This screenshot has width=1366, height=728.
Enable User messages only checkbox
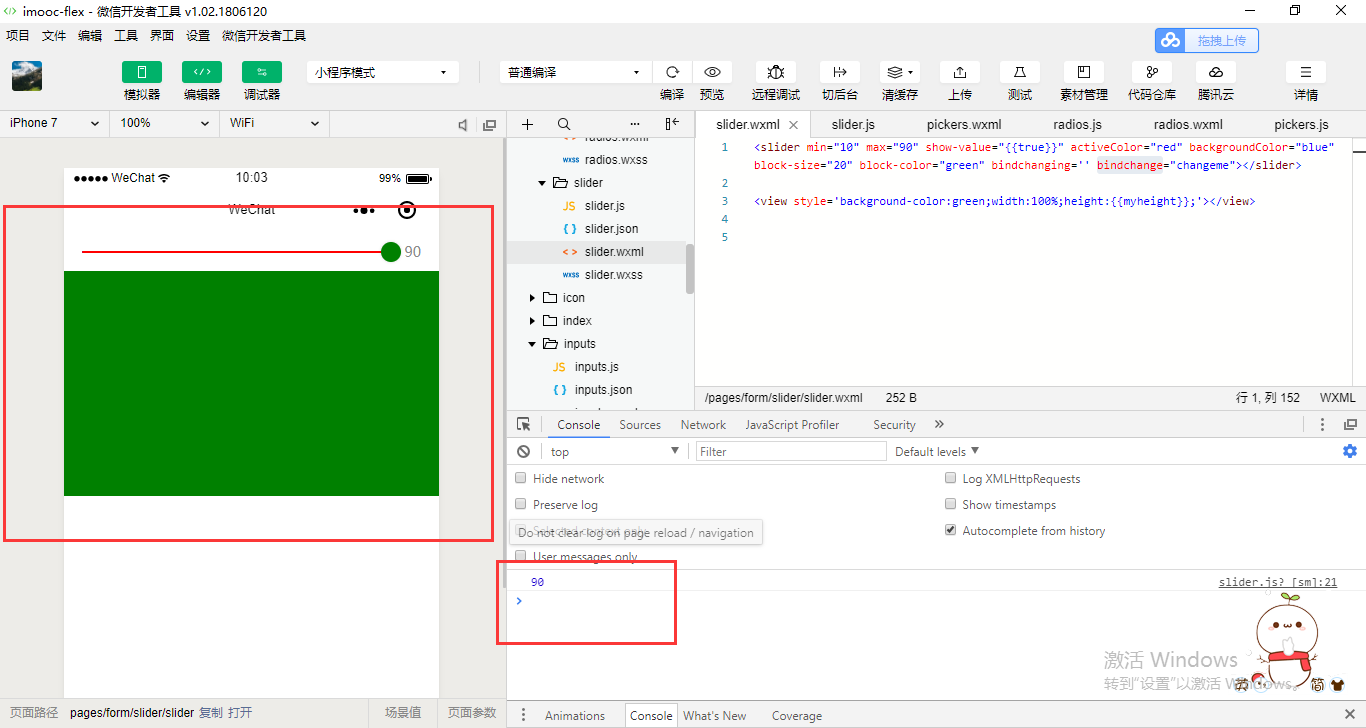520,556
